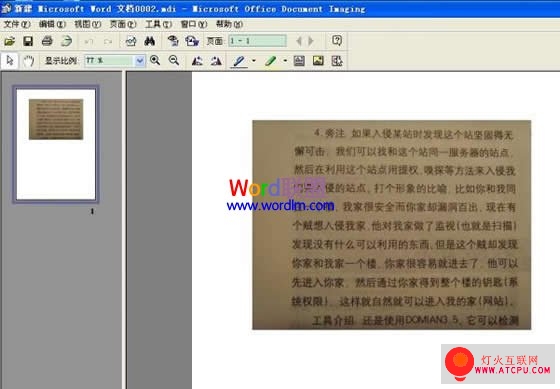Click the help question mark button
This screenshot has width=560, height=389.
coord(336,41)
